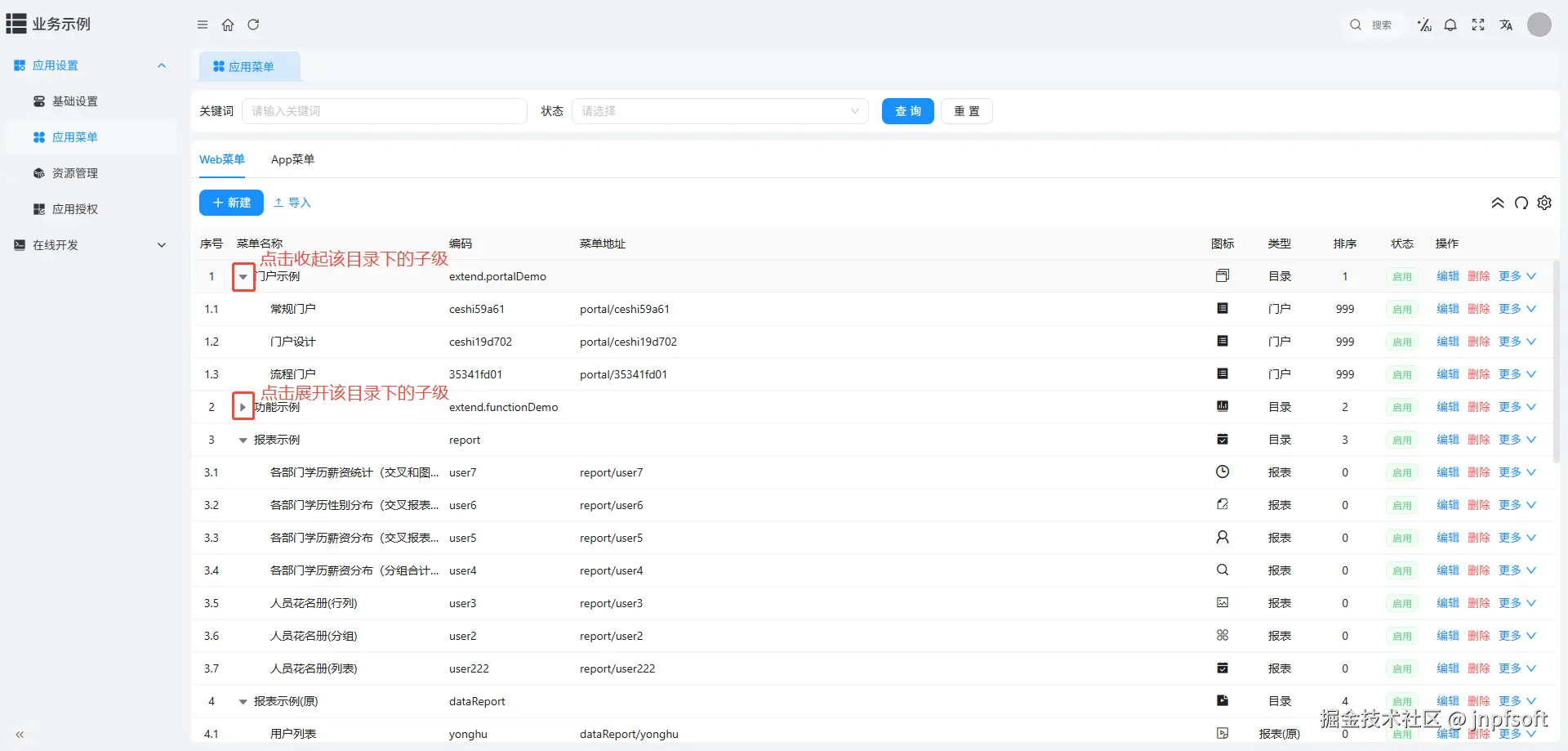Click the command icon in user2 row
The width and height of the screenshot is (1568, 751).
pyautogui.click(x=1223, y=635)
